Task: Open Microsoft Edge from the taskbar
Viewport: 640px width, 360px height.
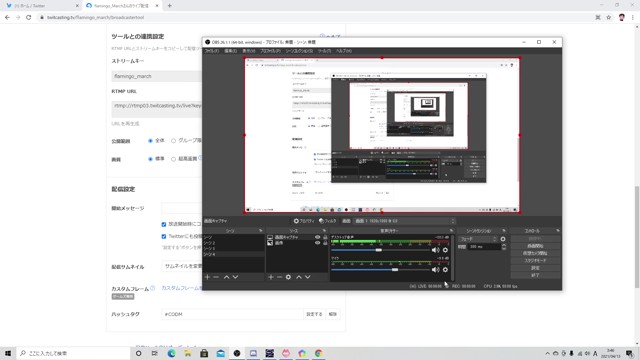Action: (171, 353)
